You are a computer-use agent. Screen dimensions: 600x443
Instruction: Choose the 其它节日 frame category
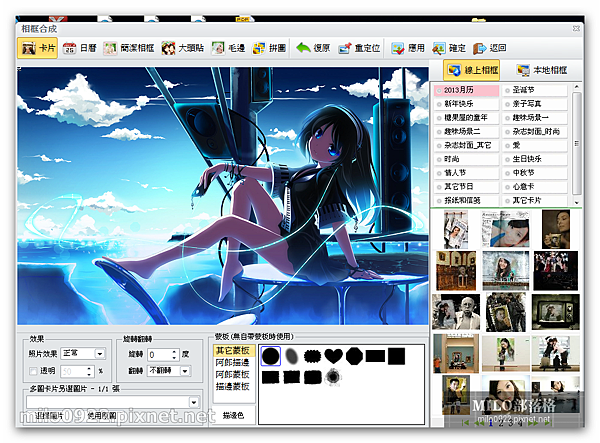[466, 187]
